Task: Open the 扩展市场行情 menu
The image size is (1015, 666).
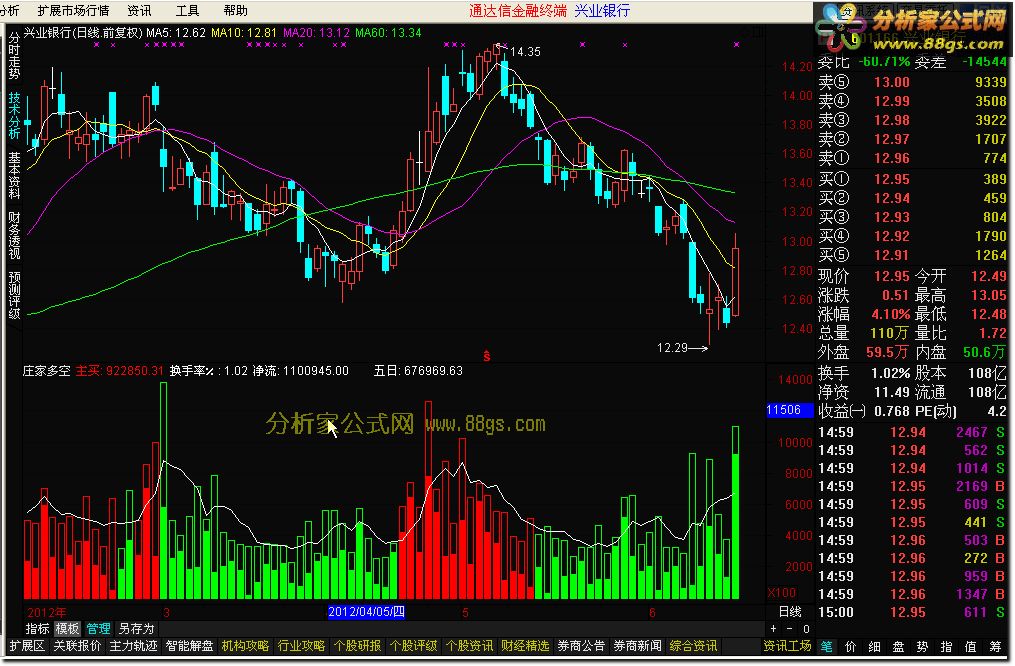Action: click(73, 10)
